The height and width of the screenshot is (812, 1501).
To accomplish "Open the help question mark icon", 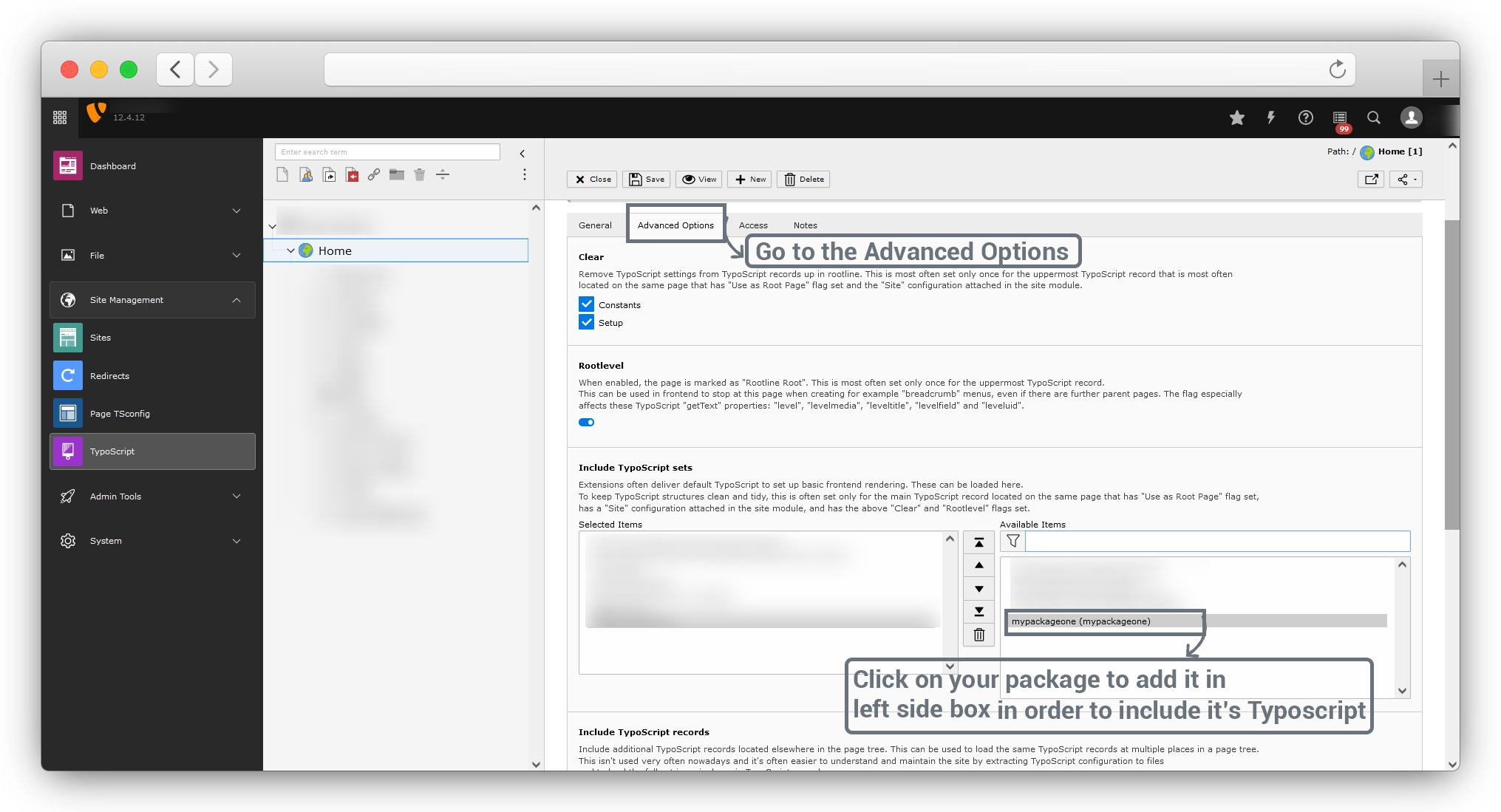I will click(x=1305, y=117).
